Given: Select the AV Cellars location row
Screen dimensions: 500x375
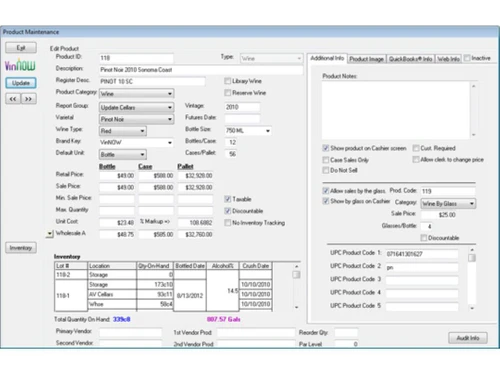Looking at the screenshot, I should tap(112, 294).
